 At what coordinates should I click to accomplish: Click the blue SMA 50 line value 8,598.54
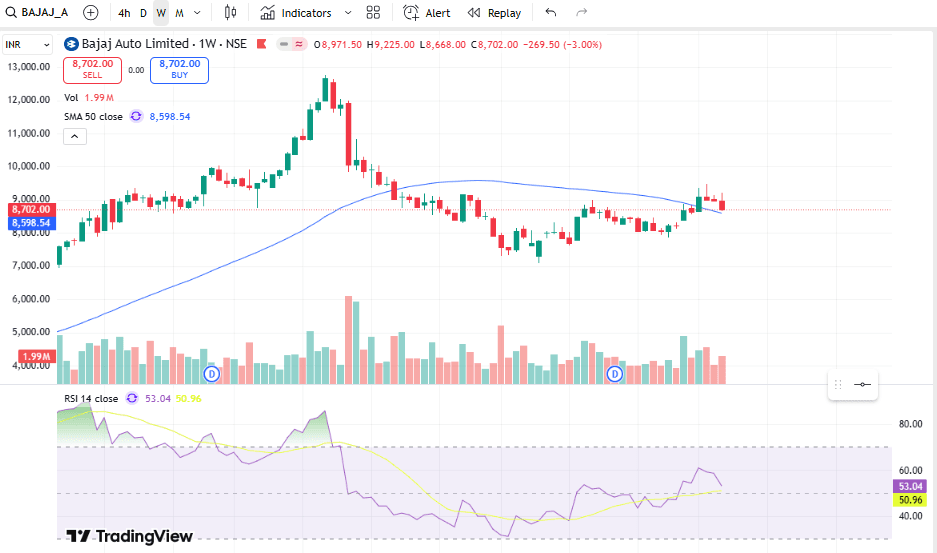[x=170, y=117]
